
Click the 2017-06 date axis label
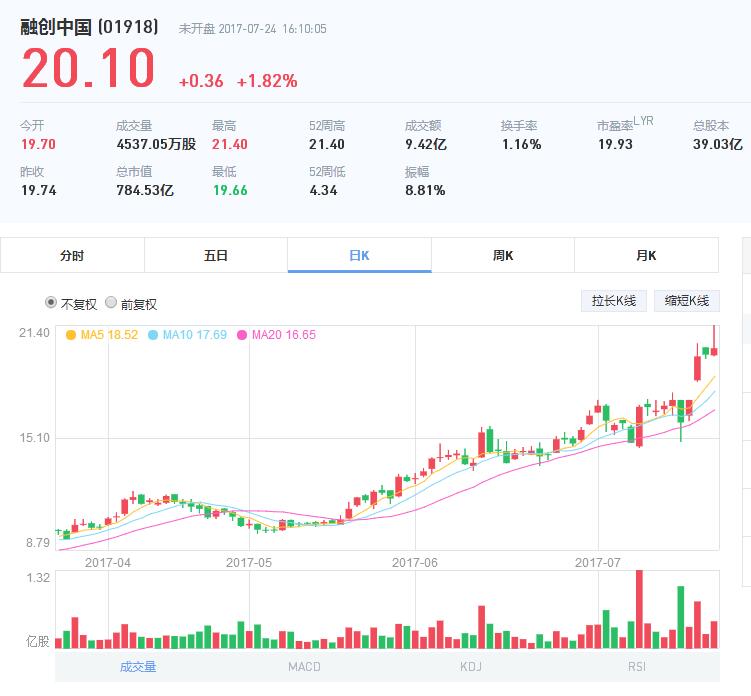pyautogui.click(x=416, y=563)
